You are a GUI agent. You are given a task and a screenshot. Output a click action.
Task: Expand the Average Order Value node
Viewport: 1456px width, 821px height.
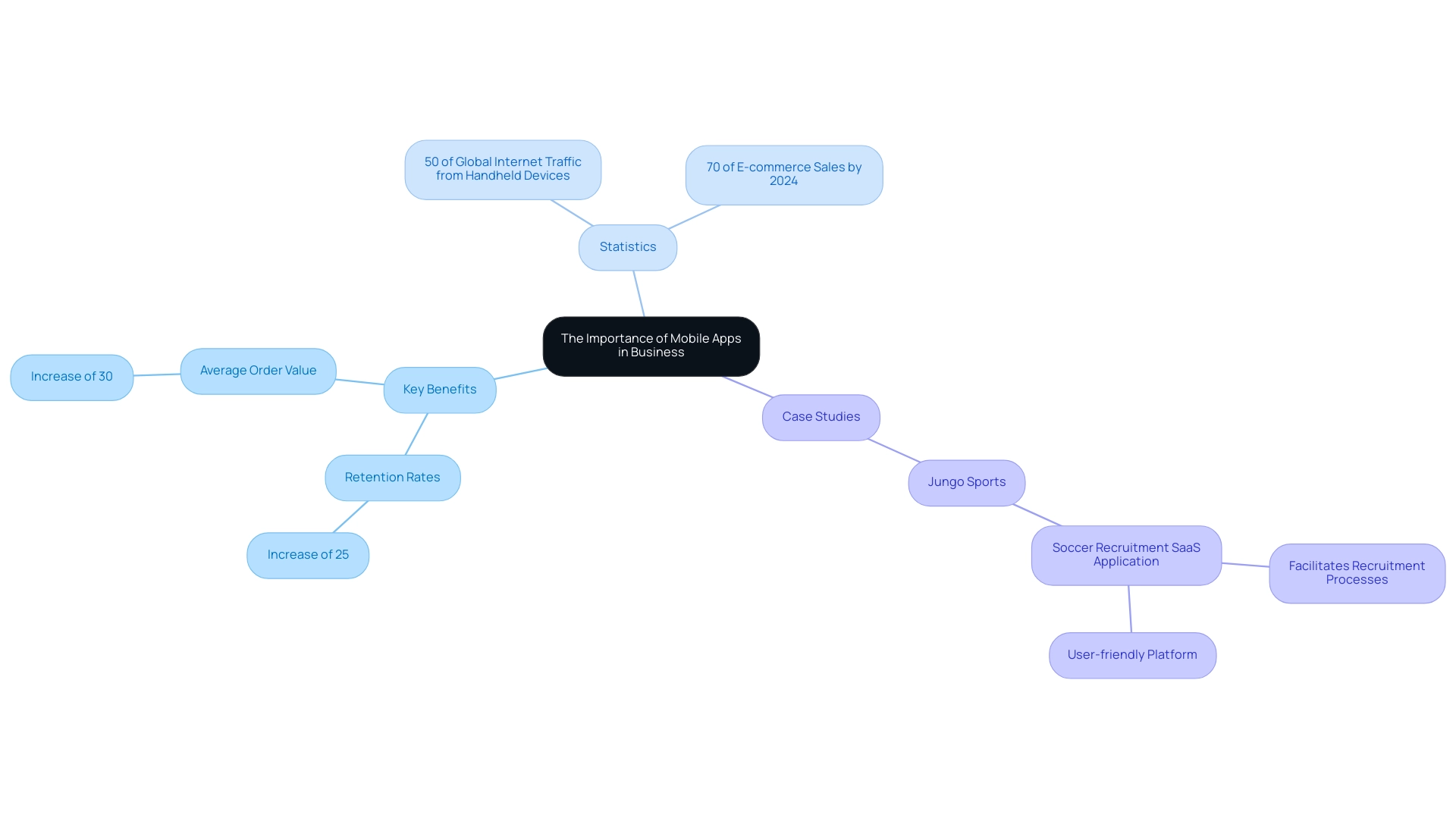tap(258, 370)
